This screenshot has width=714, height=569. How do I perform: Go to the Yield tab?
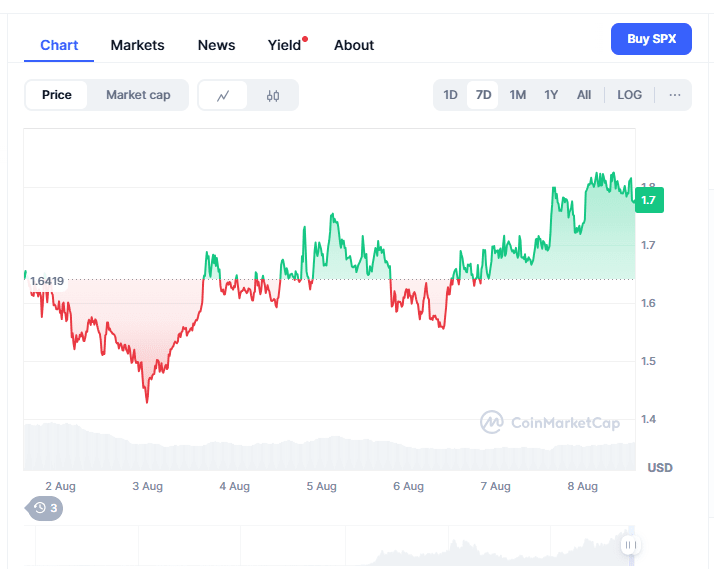[285, 45]
